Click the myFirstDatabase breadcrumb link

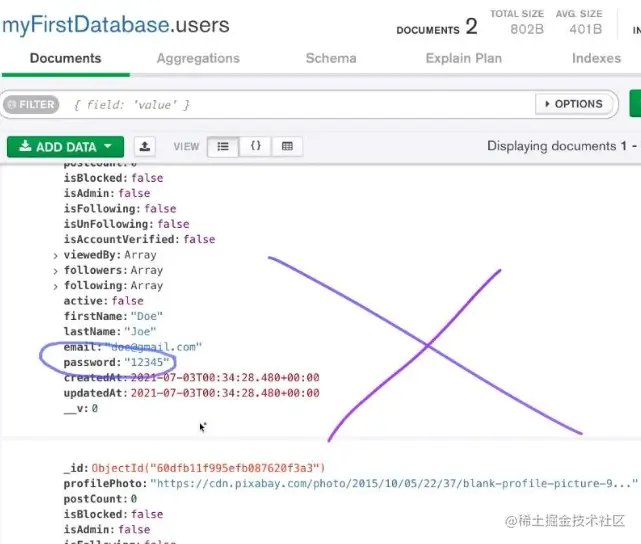(x=86, y=25)
